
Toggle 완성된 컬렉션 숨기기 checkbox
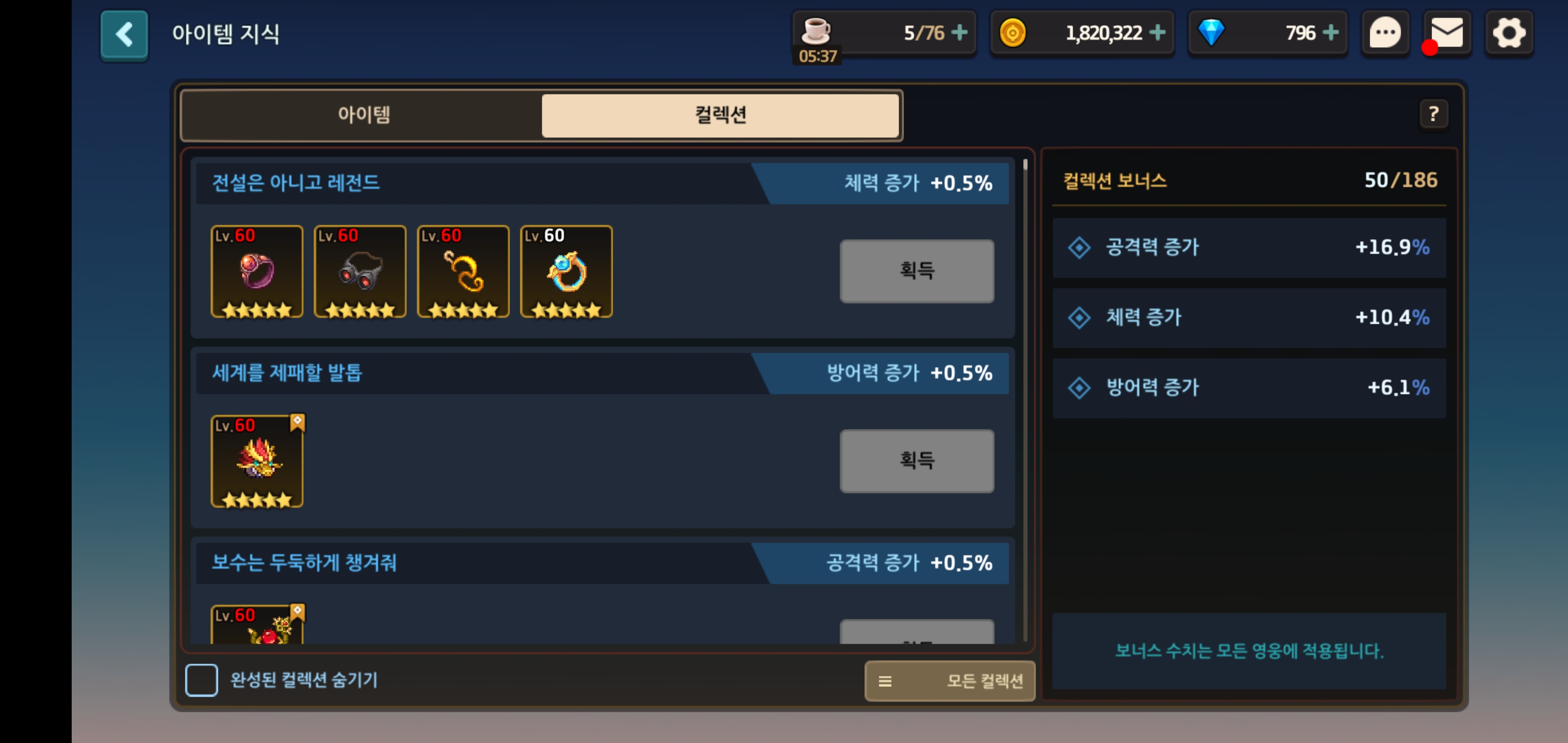tap(202, 680)
